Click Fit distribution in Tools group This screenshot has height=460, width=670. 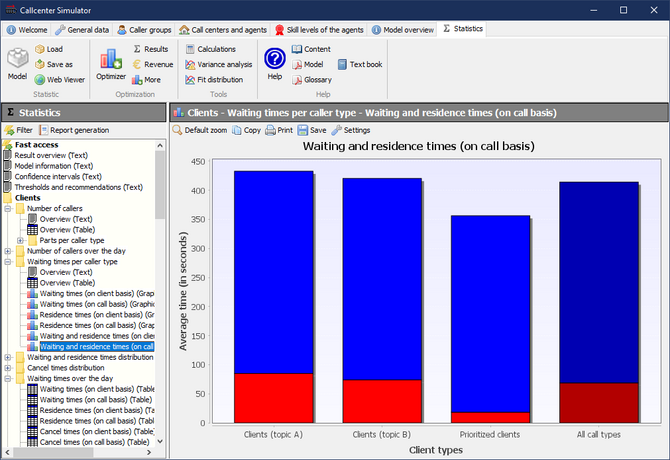[217, 80]
